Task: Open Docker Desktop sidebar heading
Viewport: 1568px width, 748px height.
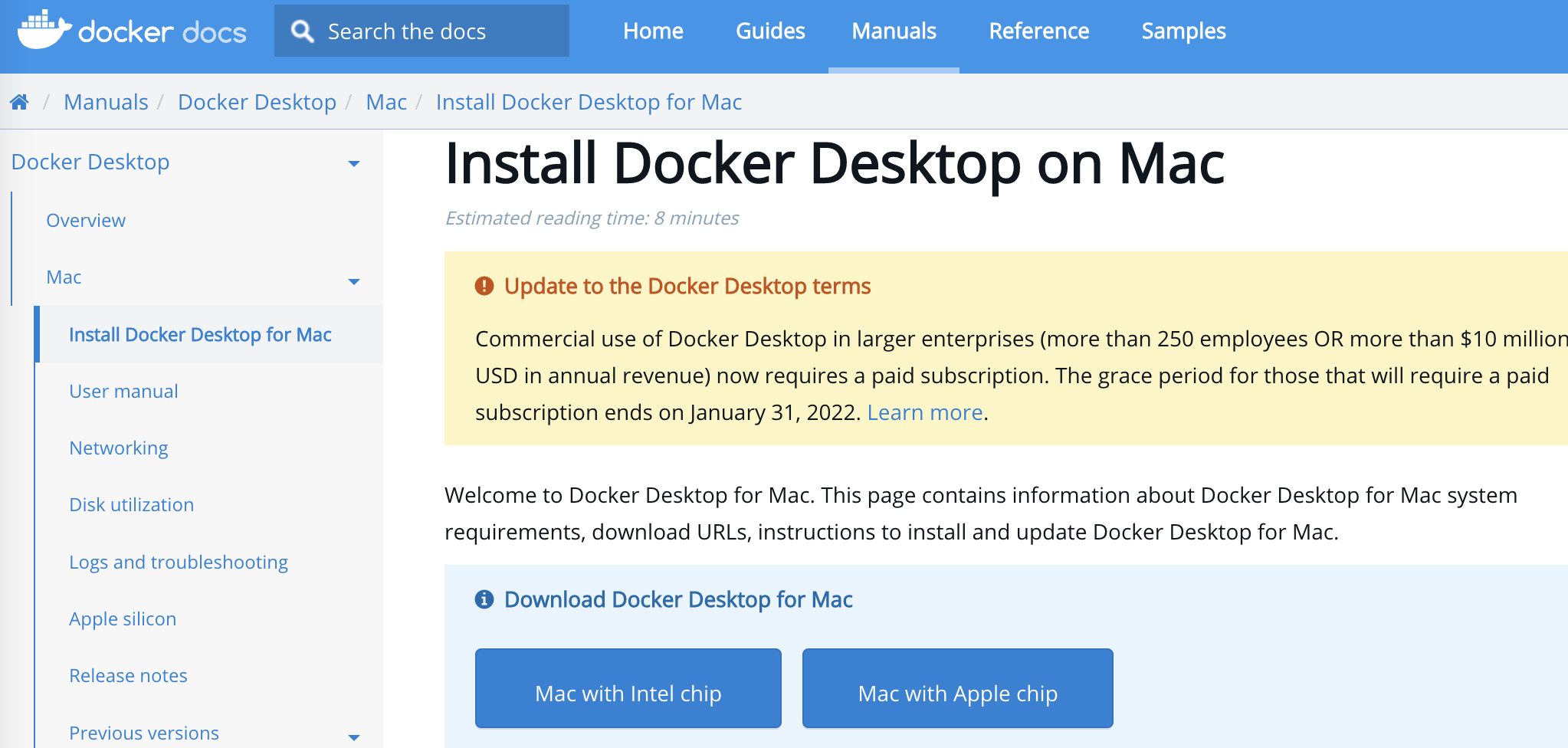Action: (90, 162)
